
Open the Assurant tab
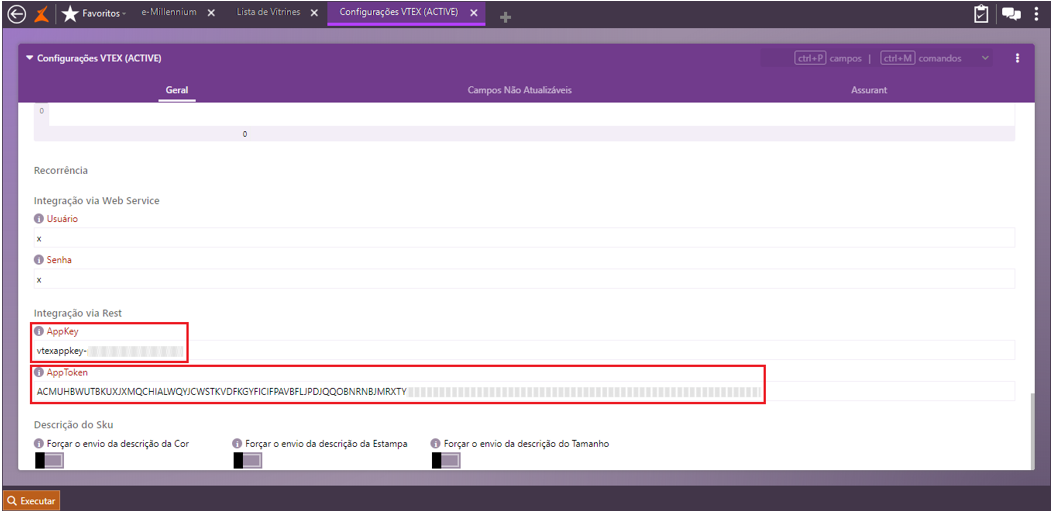(869, 90)
